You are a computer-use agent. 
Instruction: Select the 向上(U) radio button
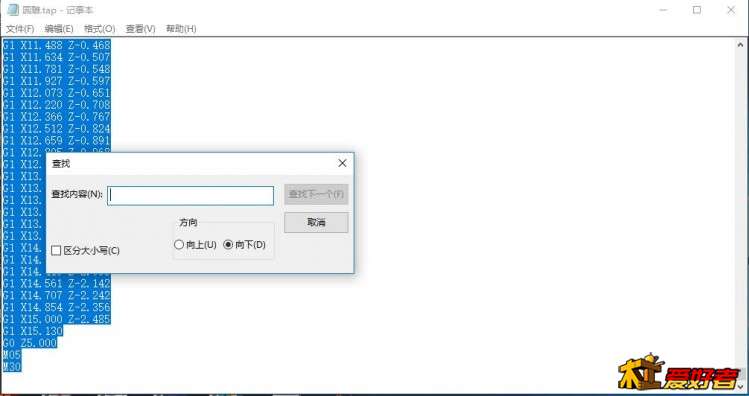coord(179,245)
